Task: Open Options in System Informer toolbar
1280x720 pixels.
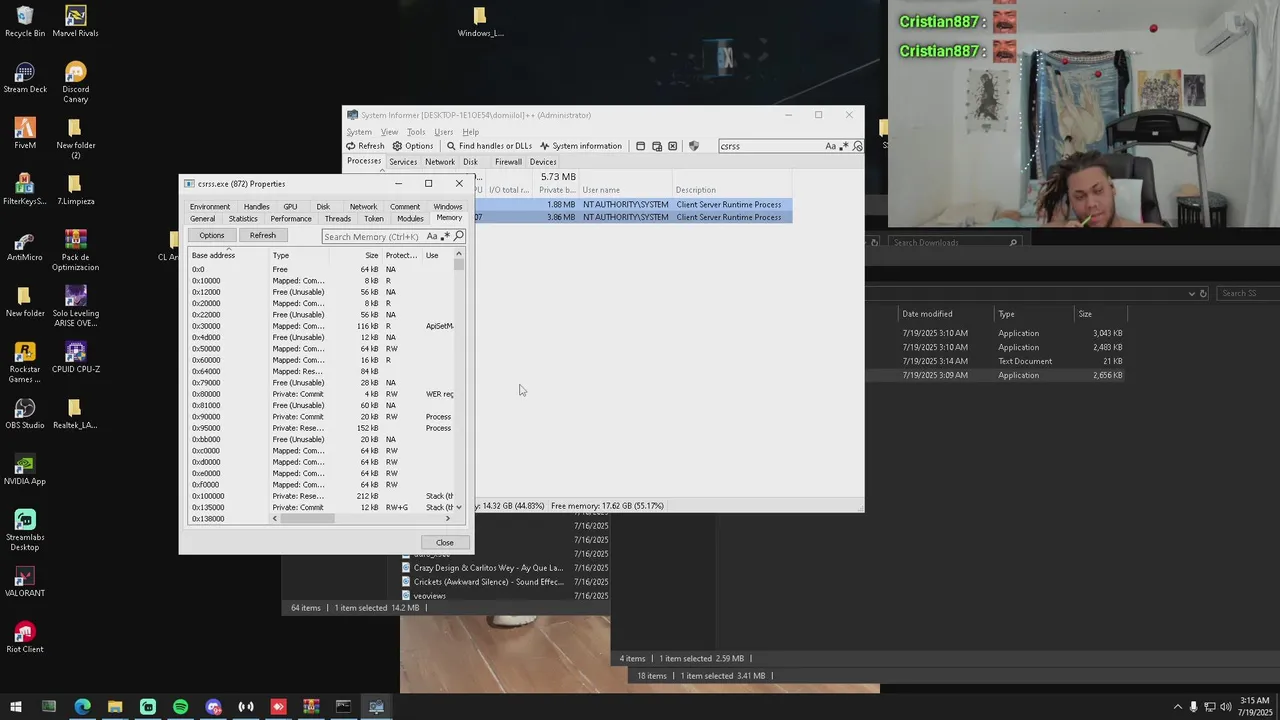Action: pos(412,146)
